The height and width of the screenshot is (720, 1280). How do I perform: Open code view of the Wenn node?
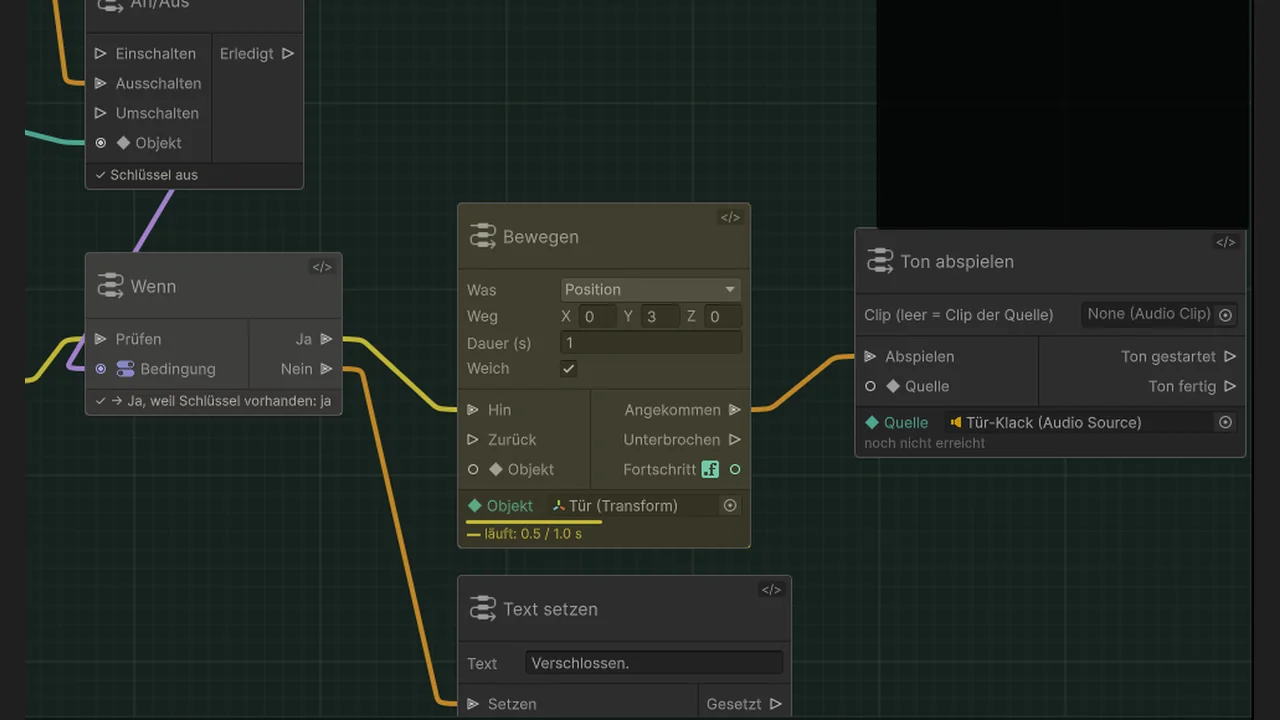pos(321,267)
